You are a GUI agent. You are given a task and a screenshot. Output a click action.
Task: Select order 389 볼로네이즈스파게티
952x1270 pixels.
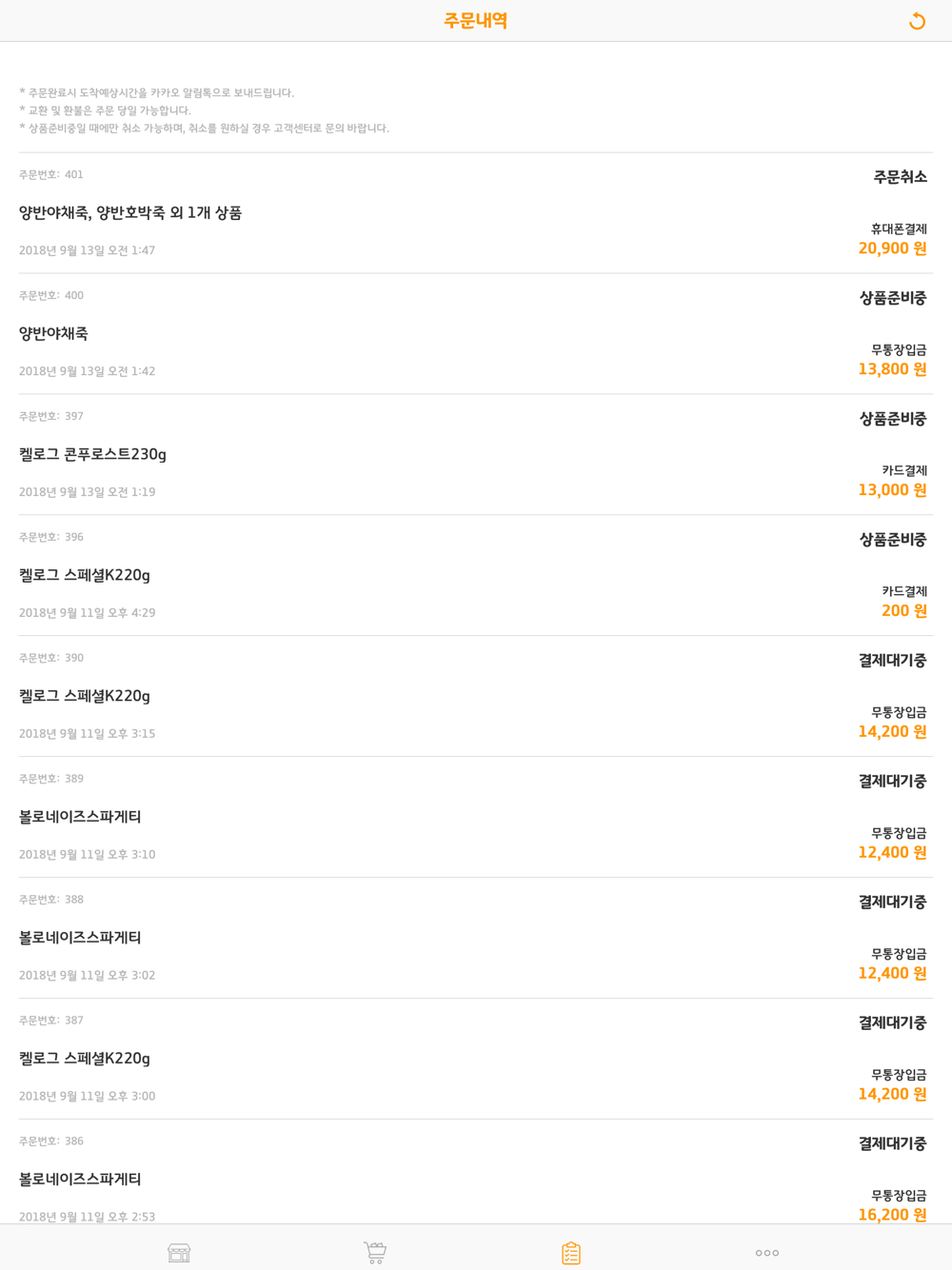pyautogui.click(x=476, y=818)
